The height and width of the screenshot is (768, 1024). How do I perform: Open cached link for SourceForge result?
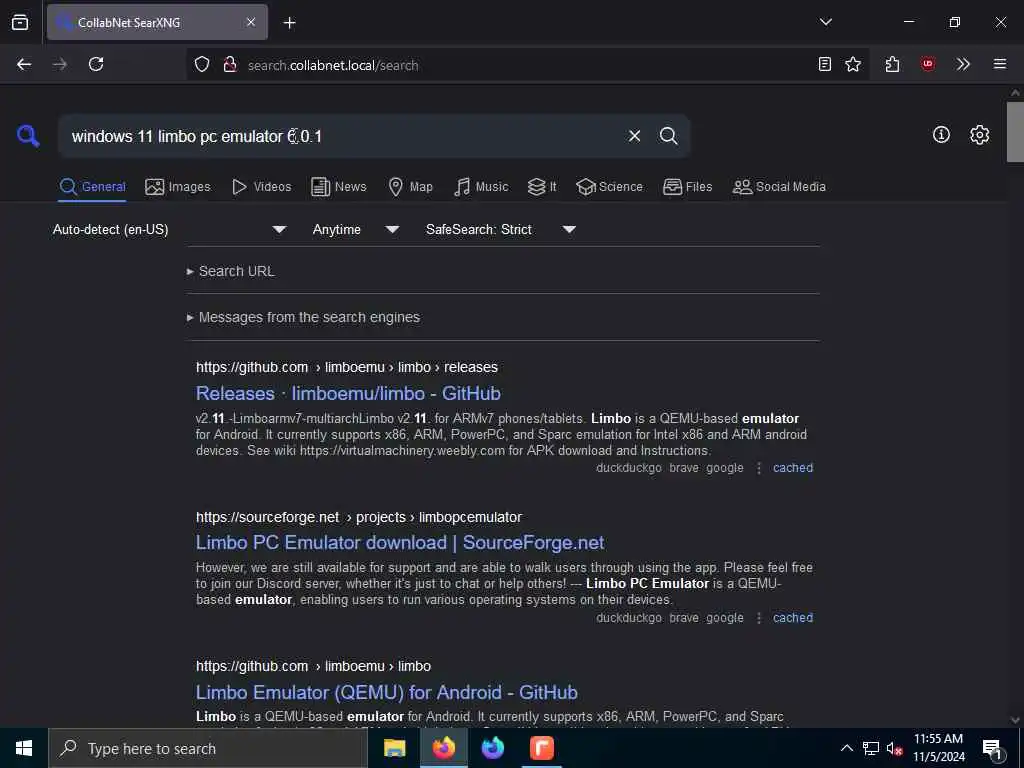[793, 618]
